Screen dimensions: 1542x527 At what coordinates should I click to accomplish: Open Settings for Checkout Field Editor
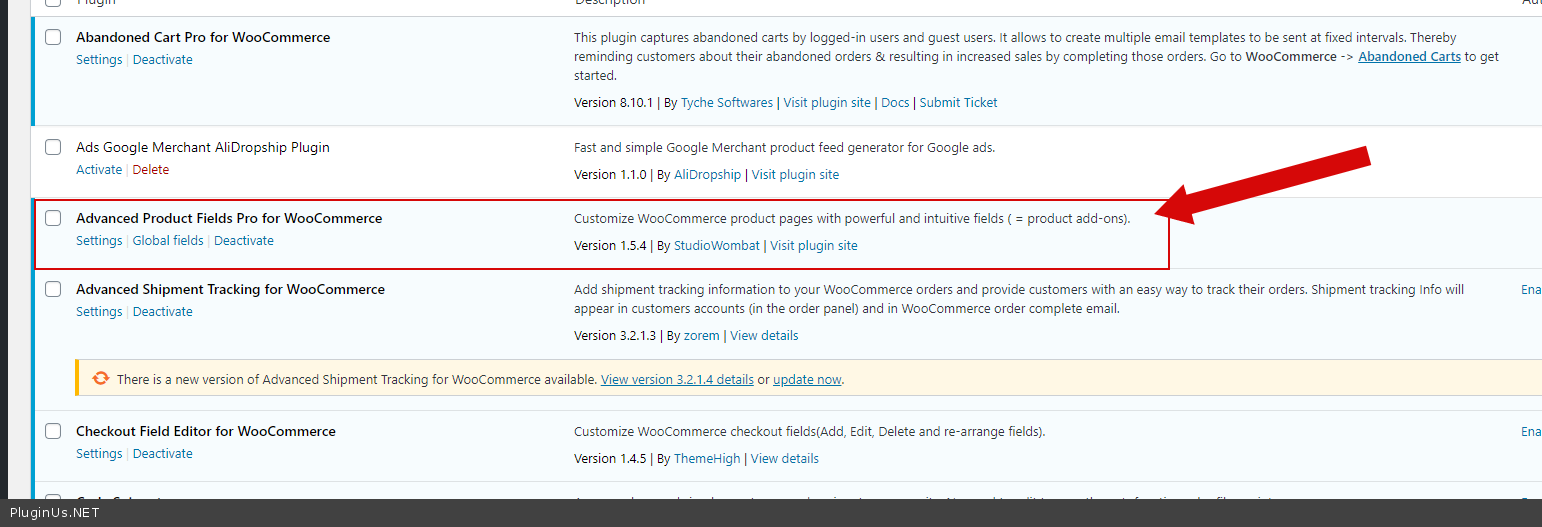click(99, 454)
